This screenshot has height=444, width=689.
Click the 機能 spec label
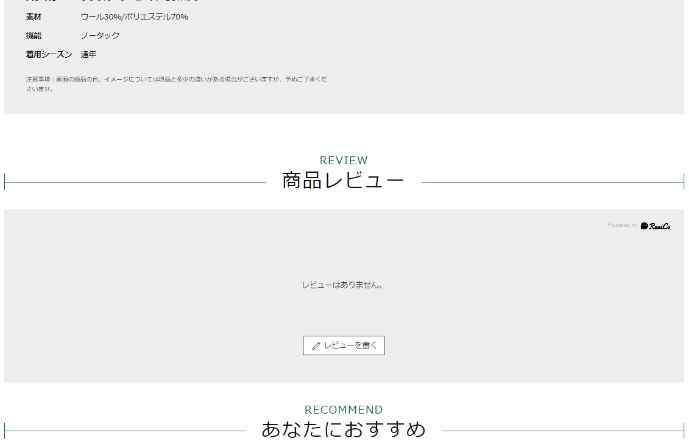pyautogui.click(x=34, y=36)
